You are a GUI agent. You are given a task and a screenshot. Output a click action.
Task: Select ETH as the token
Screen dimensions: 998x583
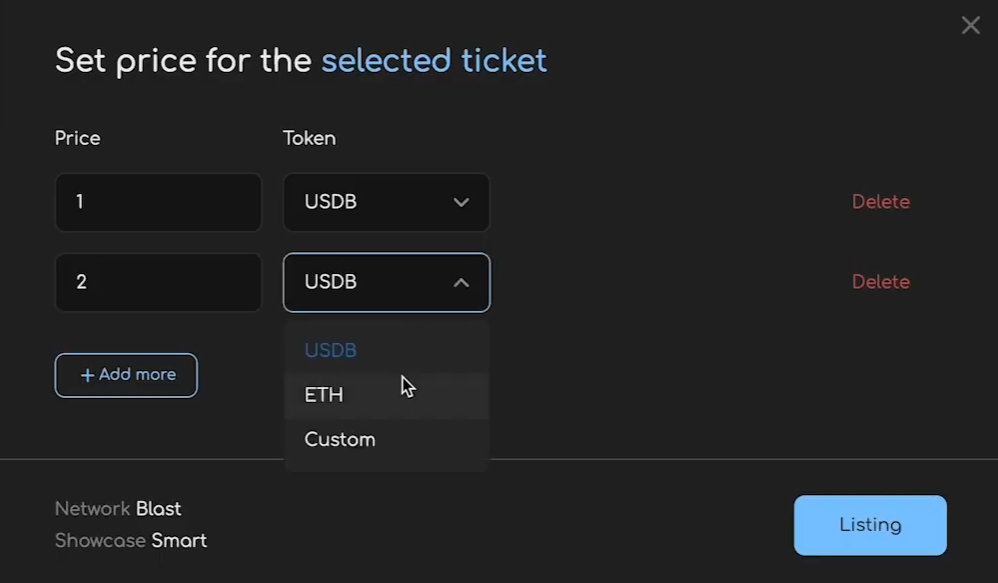[x=323, y=394]
